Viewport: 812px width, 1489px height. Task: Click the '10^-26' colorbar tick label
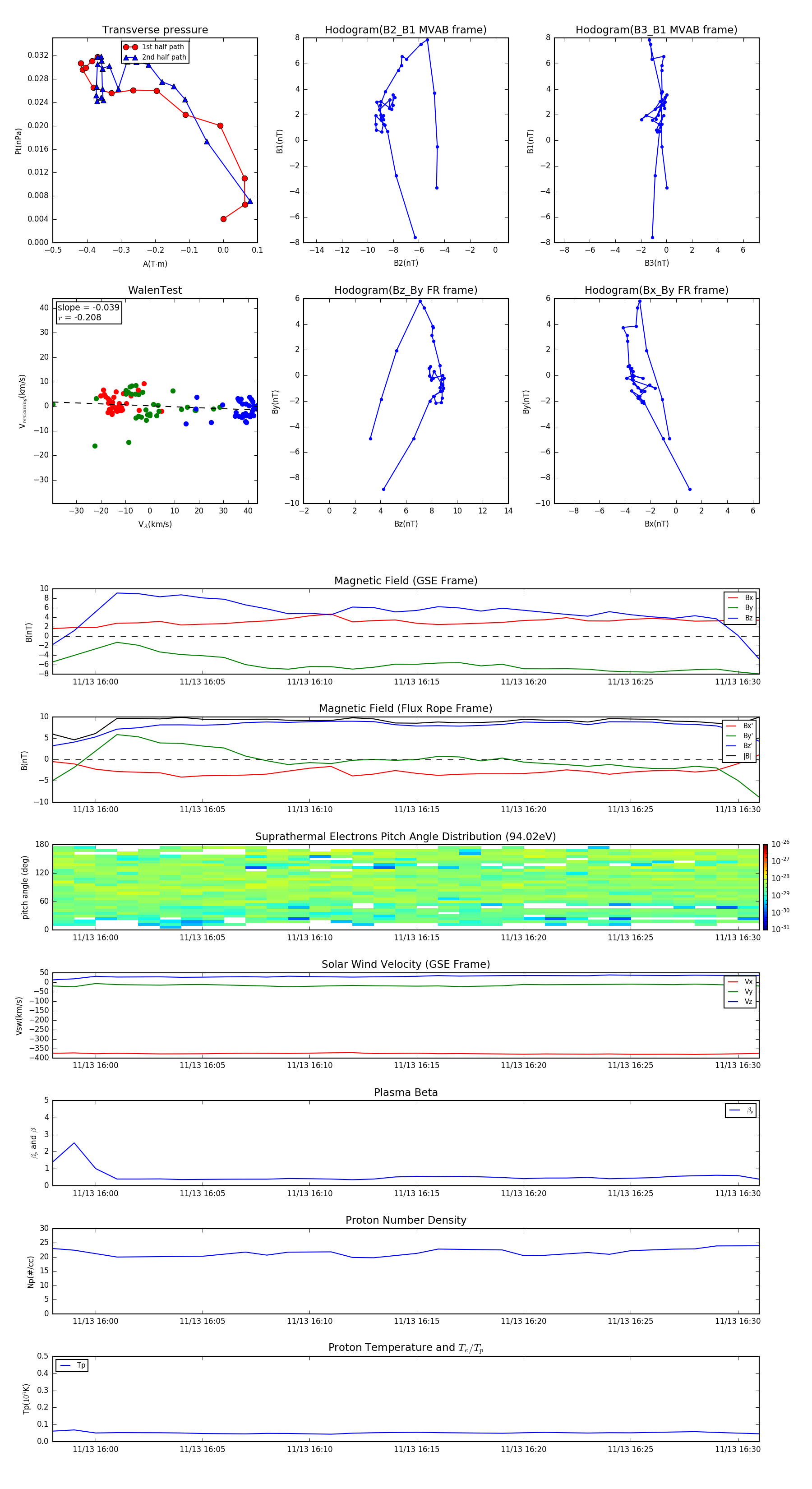pyautogui.click(x=780, y=844)
